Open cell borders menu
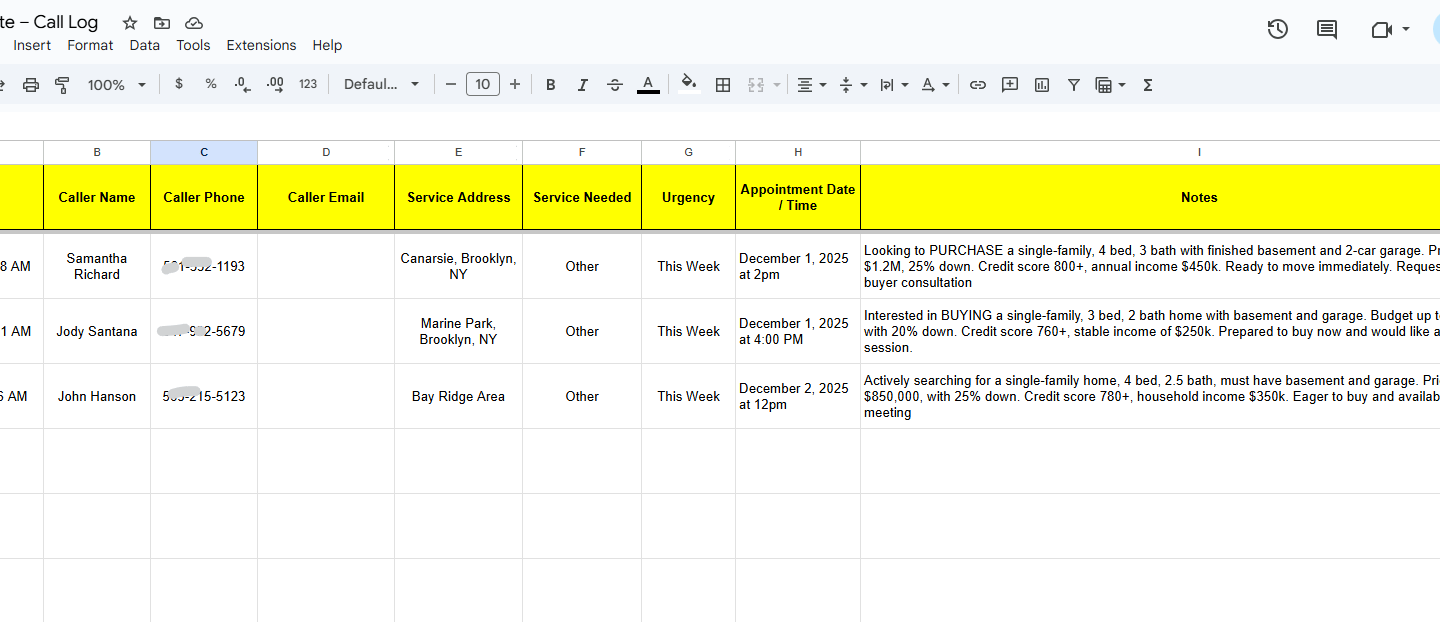 [723, 85]
